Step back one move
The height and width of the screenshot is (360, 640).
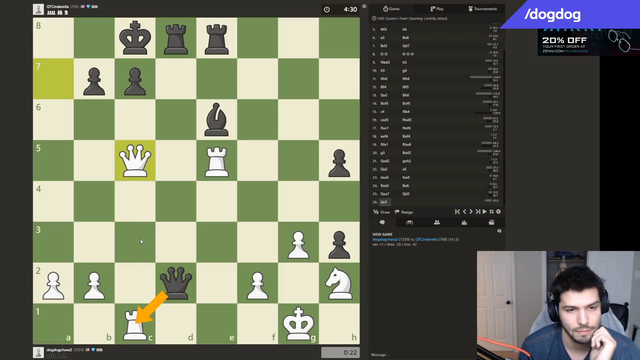(464, 211)
